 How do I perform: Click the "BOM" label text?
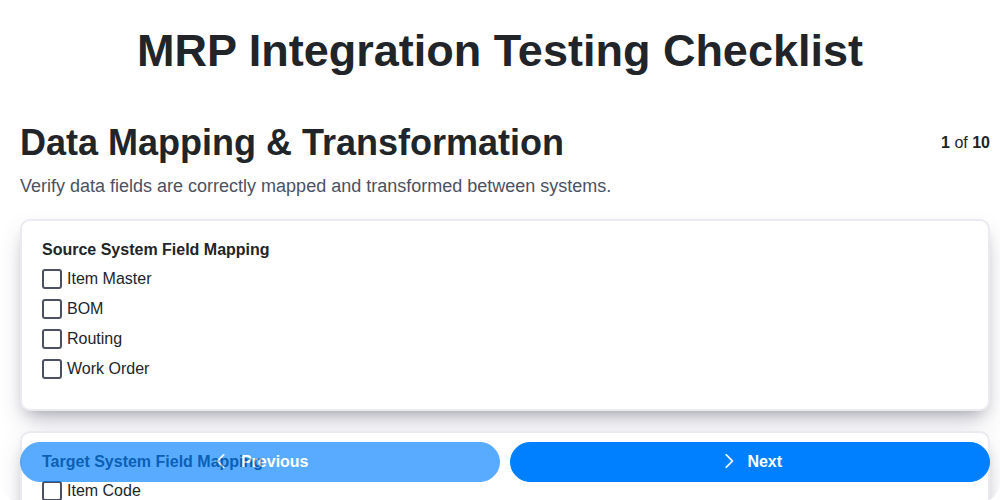(85, 309)
